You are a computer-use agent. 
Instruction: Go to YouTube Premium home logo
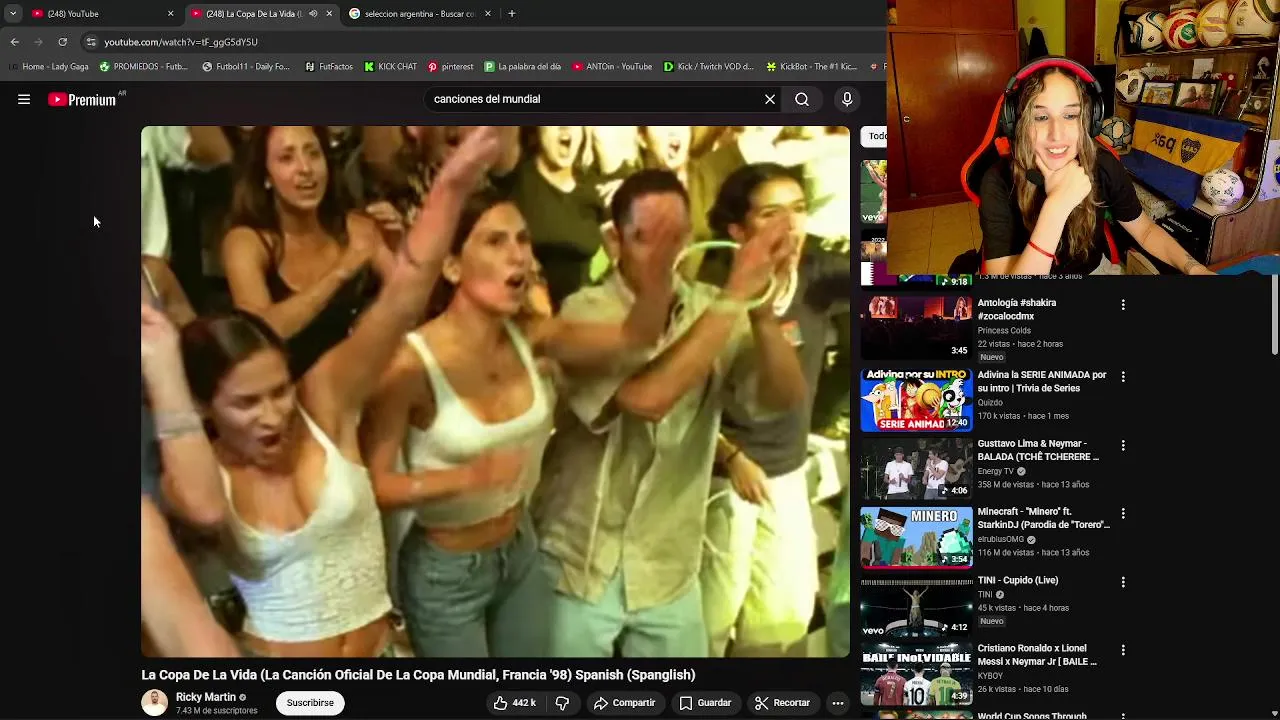coord(82,99)
